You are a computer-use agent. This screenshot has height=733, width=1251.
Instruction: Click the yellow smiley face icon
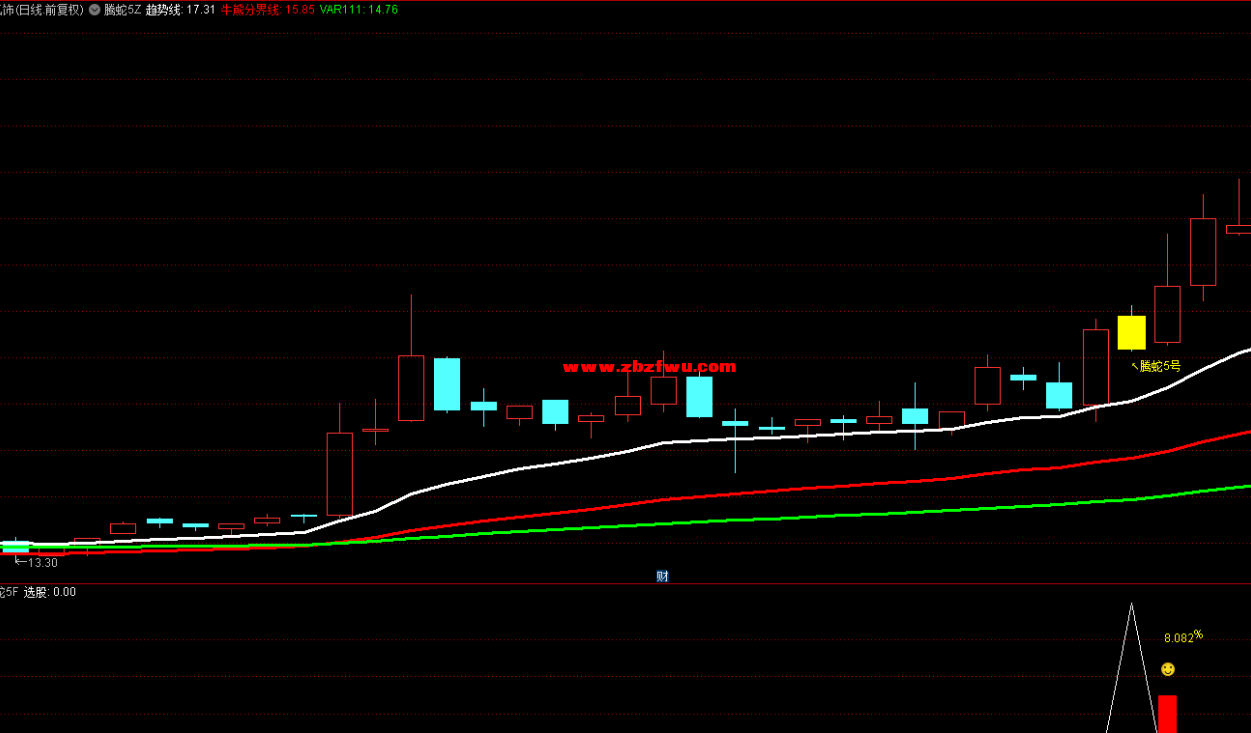[x=1167, y=669]
